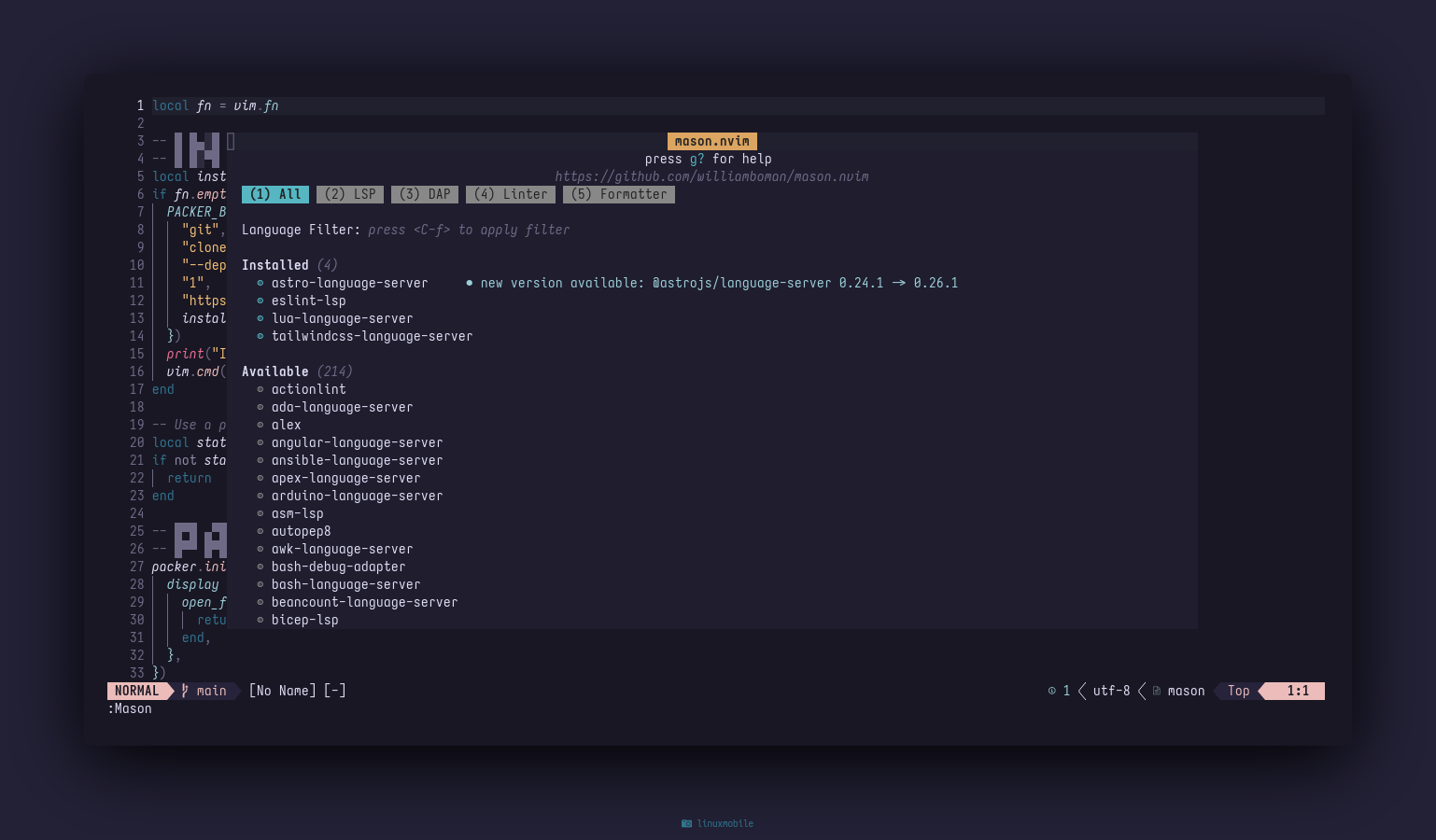Click the :Mason command line text
This screenshot has width=1436, height=840.
(x=130, y=708)
